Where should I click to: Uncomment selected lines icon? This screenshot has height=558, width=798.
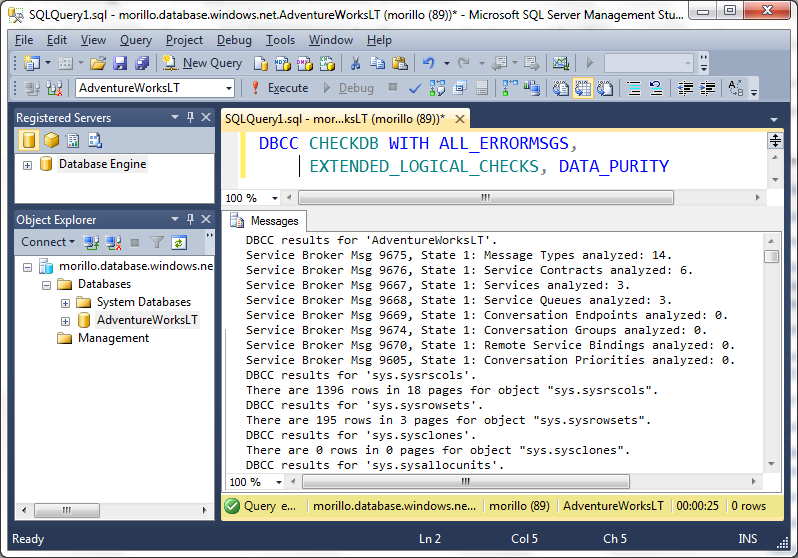click(657, 88)
